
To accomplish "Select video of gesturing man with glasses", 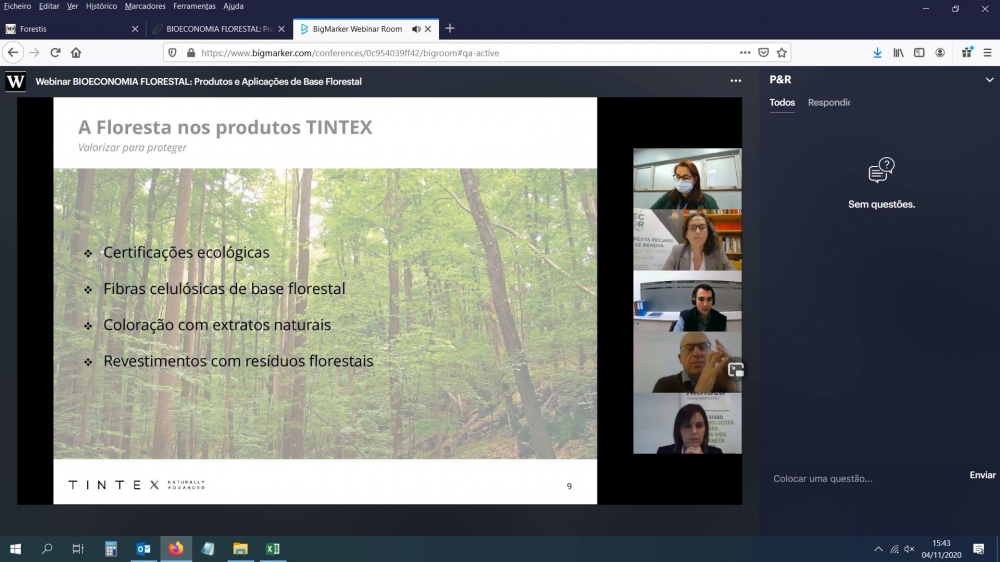I will 687,362.
